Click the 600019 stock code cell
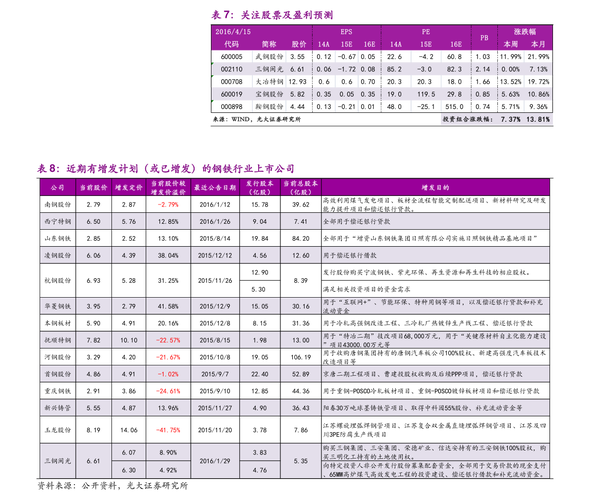The width and height of the screenshot is (590, 500). pyautogui.click(x=231, y=94)
